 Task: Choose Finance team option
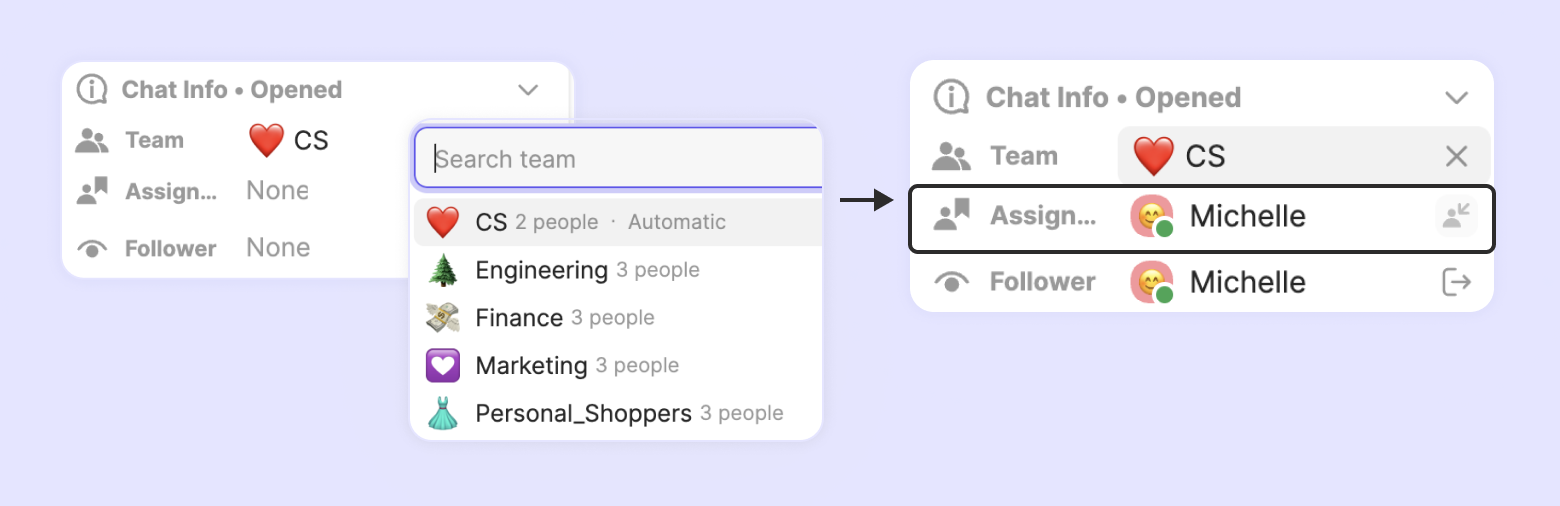click(519, 318)
